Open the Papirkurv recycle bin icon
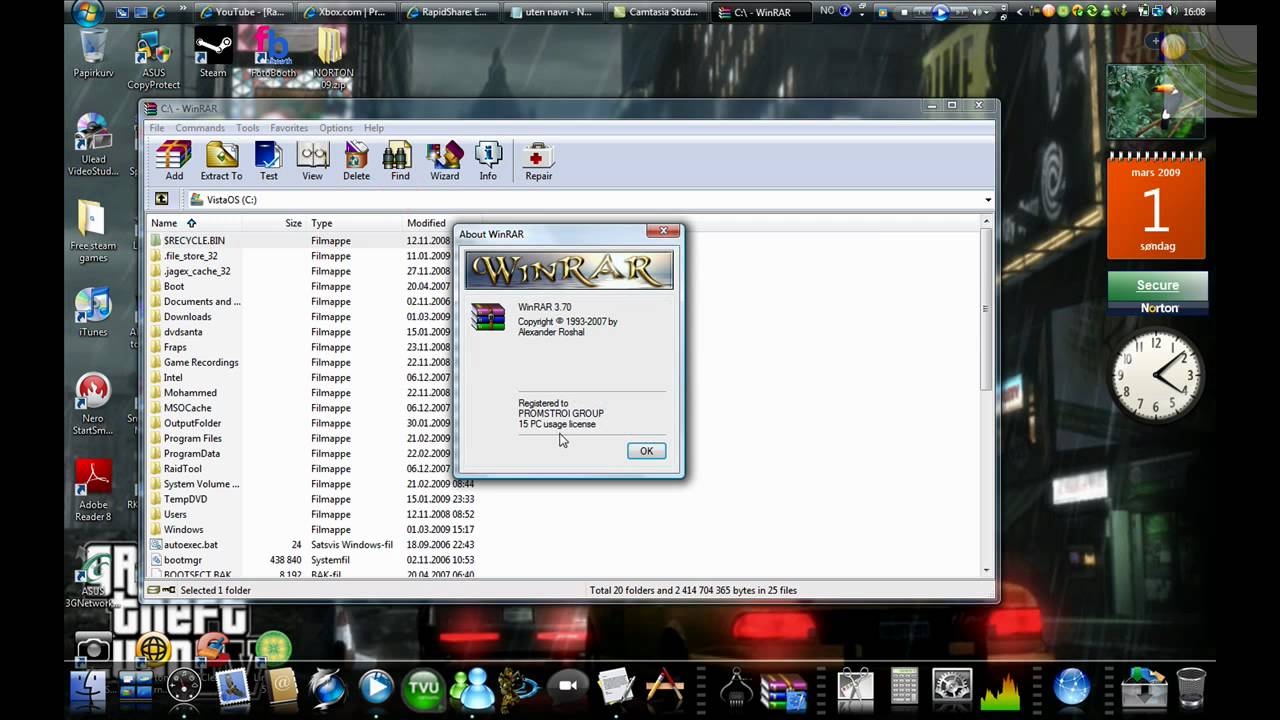1280x720 pixels. tap(92, 53)
